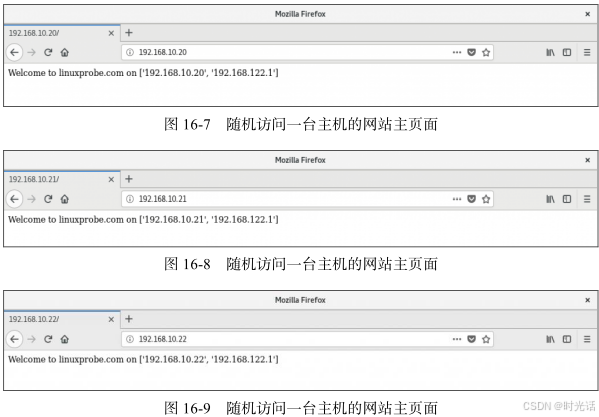Viewport: 599px width, 417px height.
Task: Reload the 192.168.10.21 page
Action: click(x=48, y=199)
